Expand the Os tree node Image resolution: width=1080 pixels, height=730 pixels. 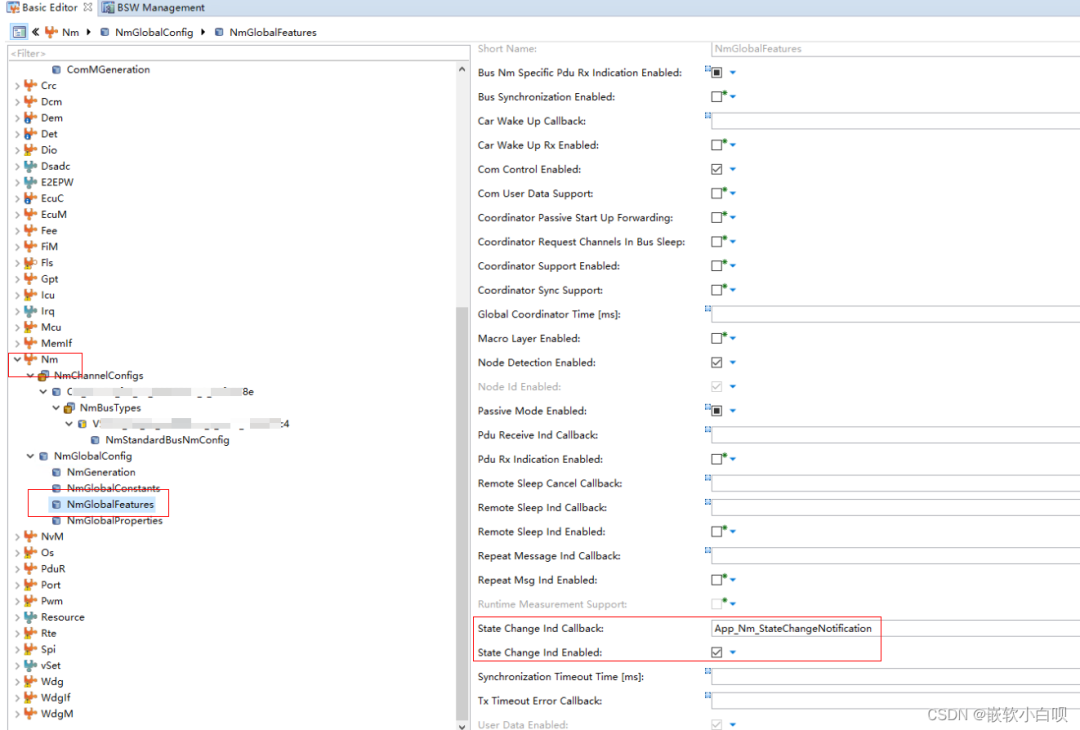[x=17, y=552]
